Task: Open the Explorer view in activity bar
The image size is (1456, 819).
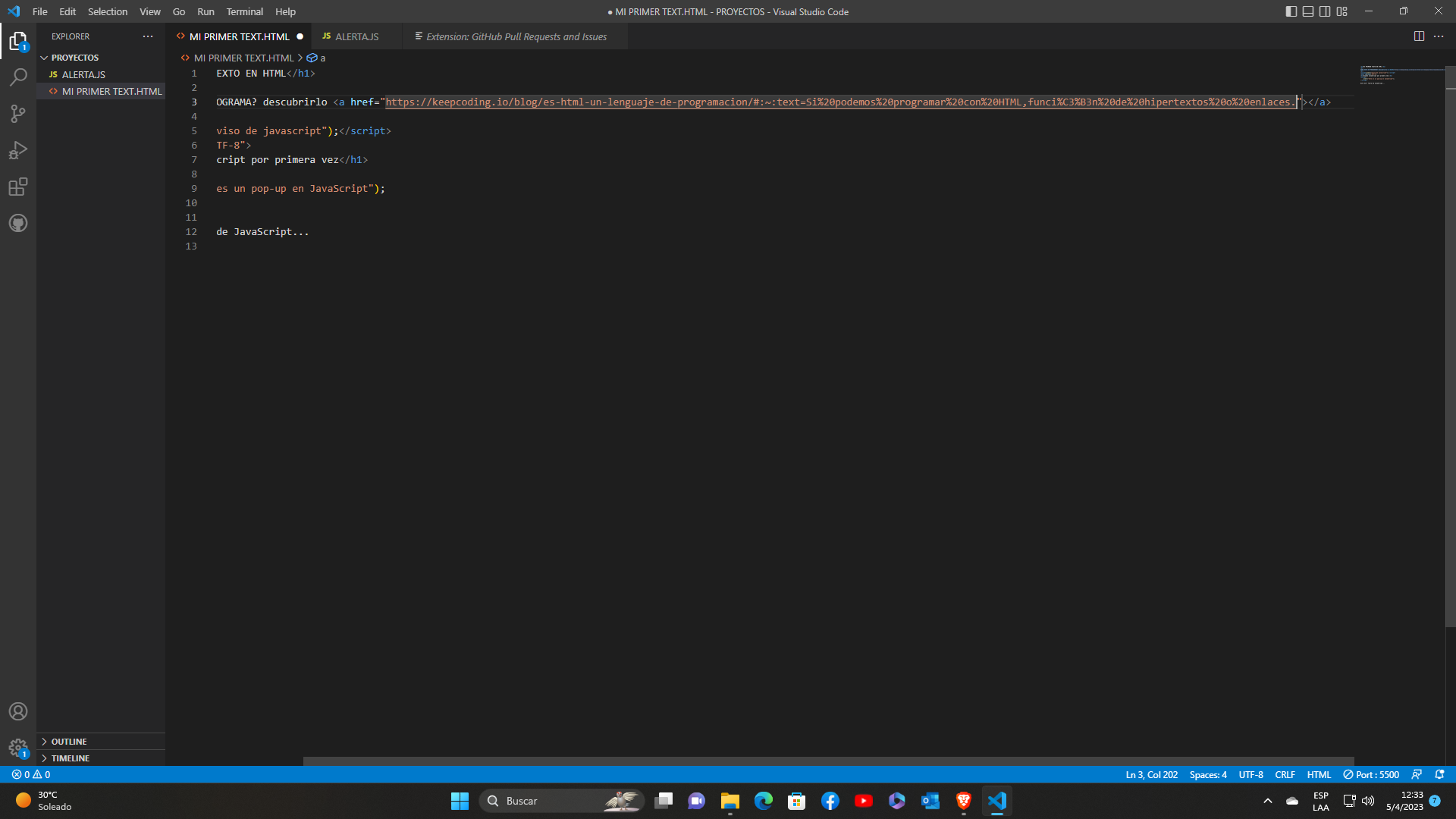Action: [x=18, y=41]
